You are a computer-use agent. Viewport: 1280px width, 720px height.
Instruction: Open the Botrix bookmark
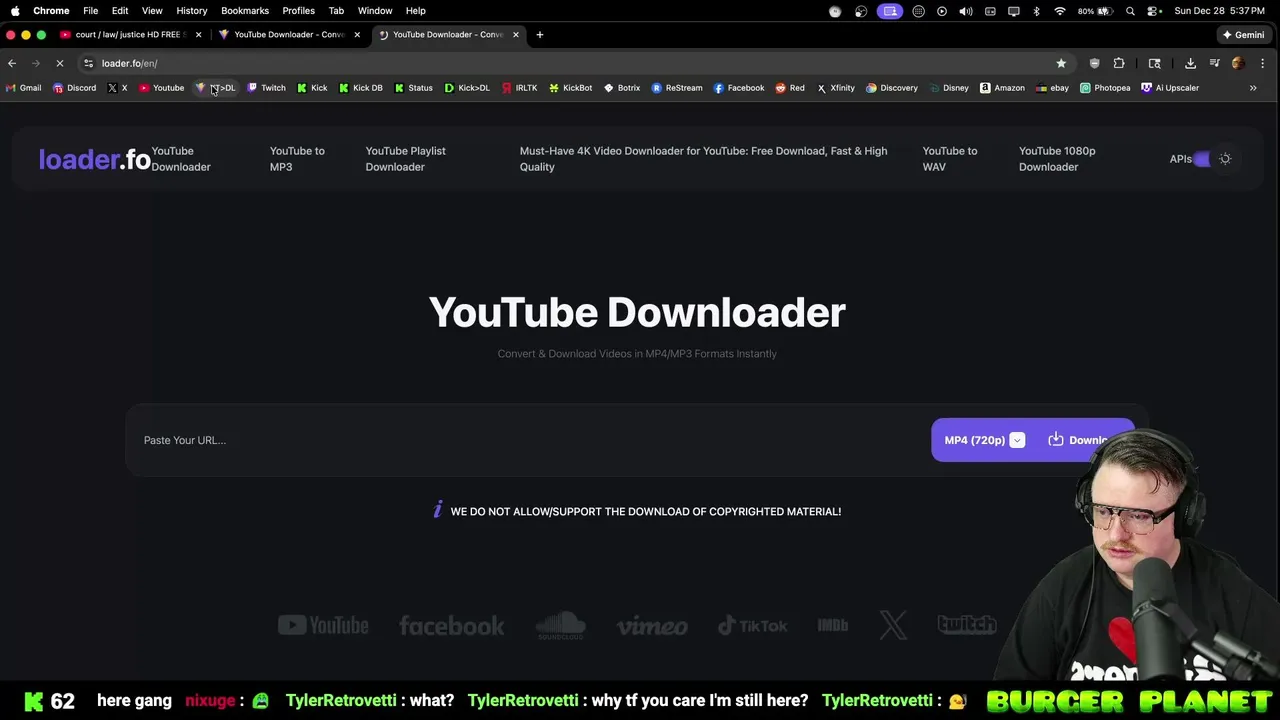coord(622,88)
